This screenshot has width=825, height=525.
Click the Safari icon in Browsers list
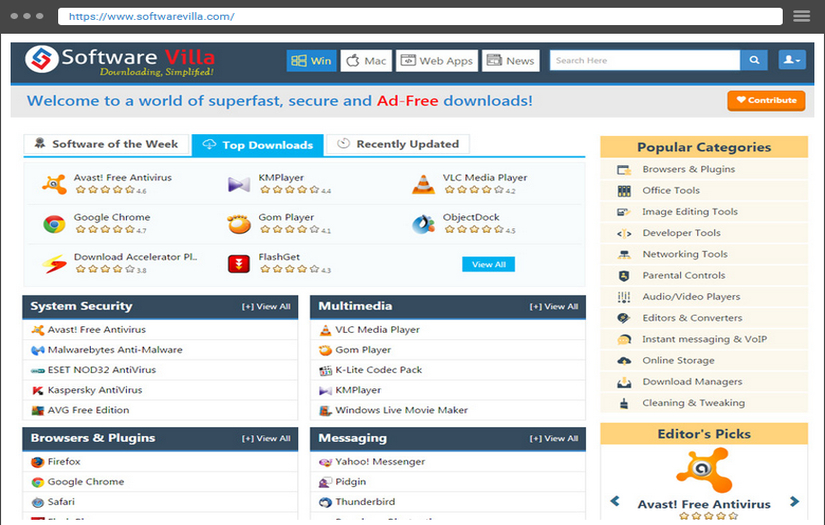(x=37, y=502)
